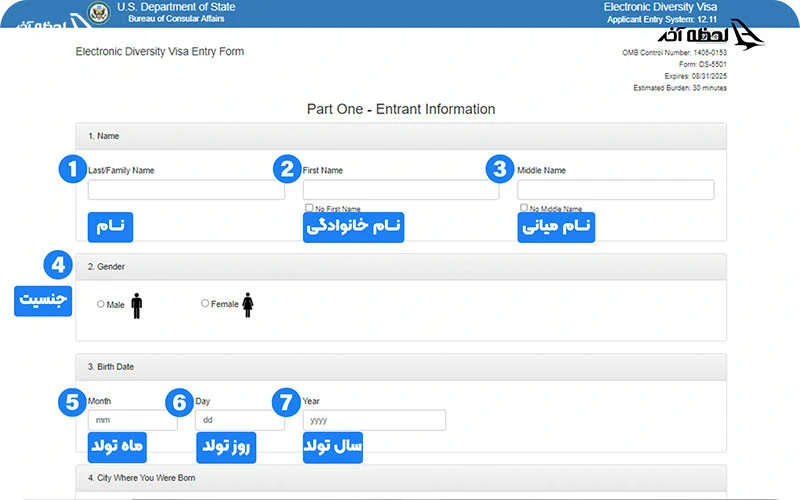Select the Female radio button

205,304
